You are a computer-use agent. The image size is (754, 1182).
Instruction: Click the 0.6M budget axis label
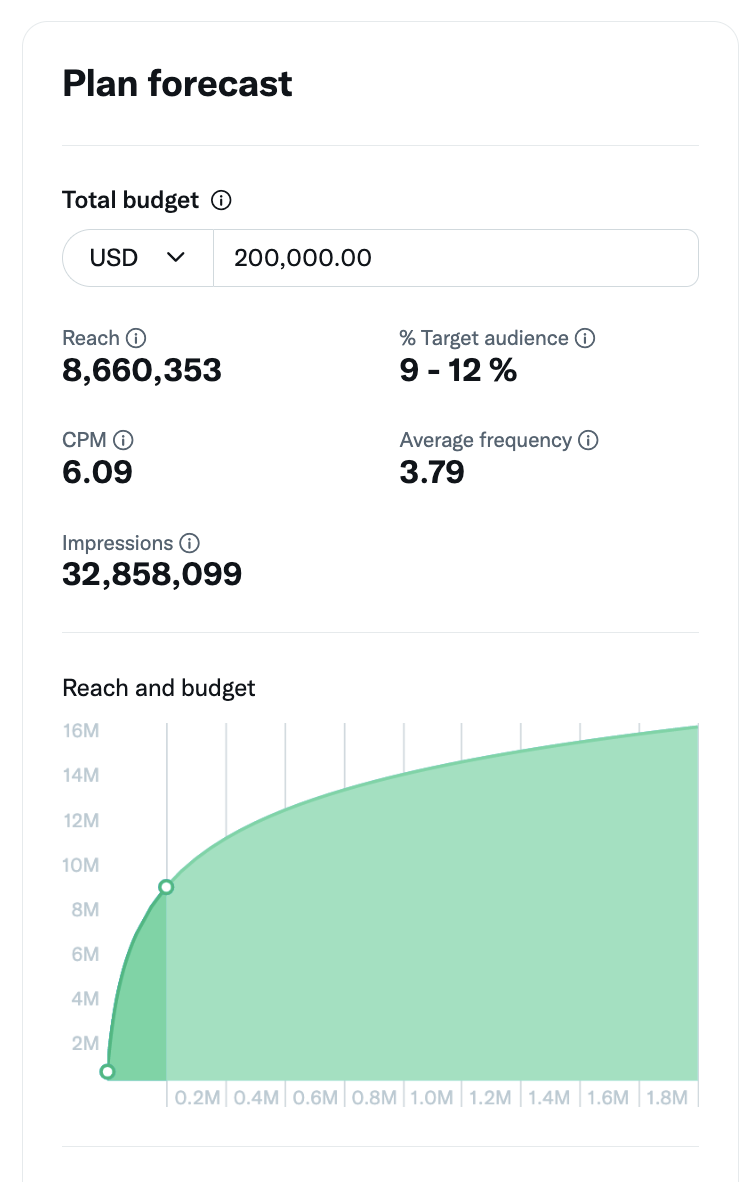coord(314,1098)
